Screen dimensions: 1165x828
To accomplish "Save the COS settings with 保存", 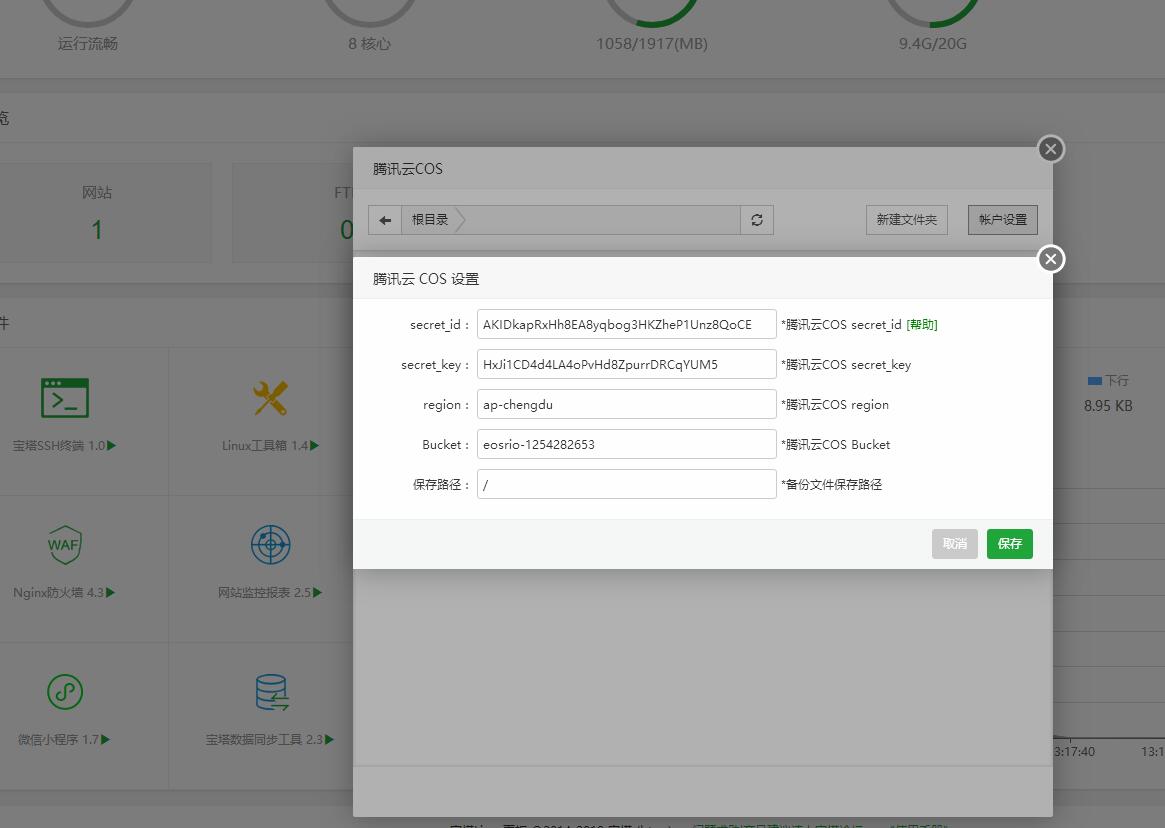I will 1010,543.
